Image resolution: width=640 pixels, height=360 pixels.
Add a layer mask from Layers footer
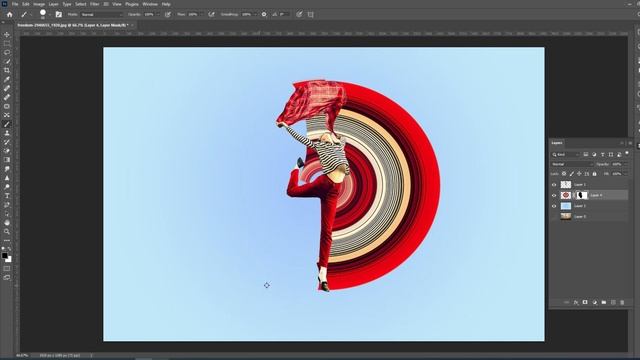click(585, 302)
